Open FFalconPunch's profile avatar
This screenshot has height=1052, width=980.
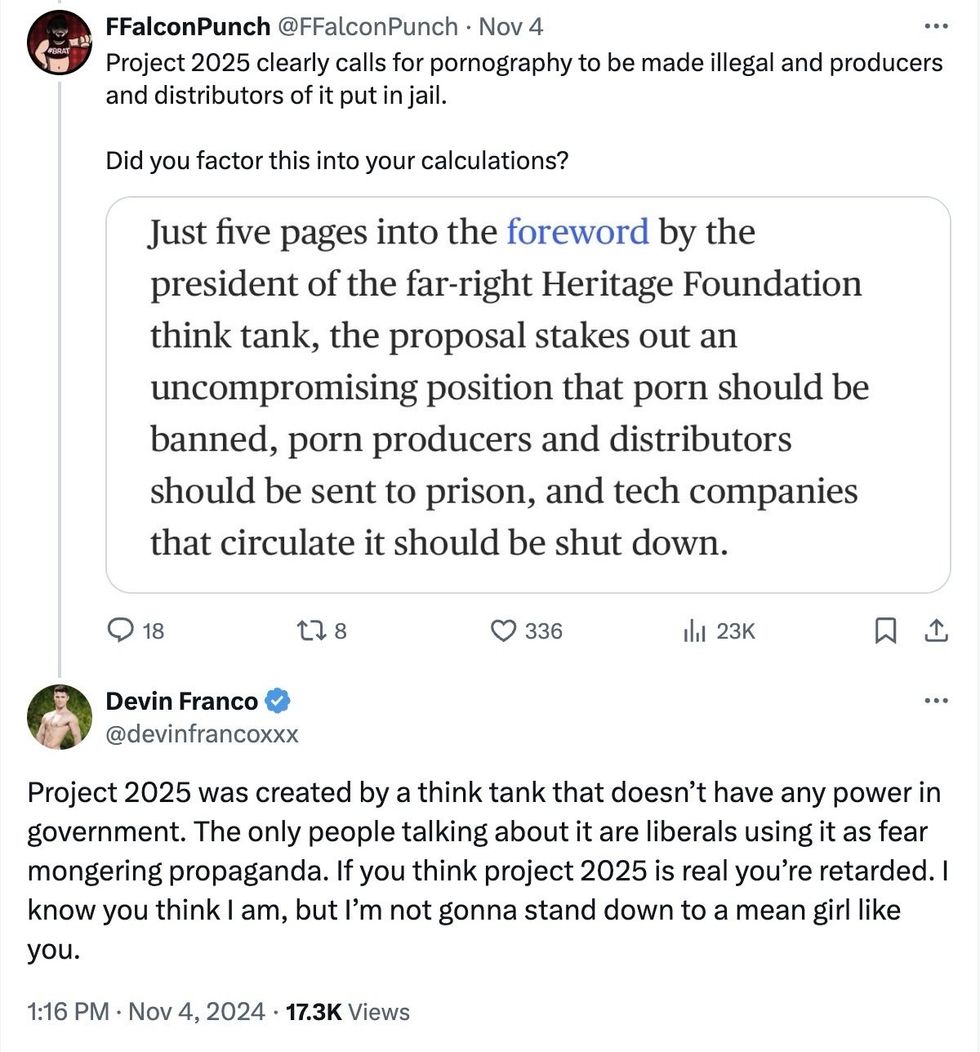59,44
